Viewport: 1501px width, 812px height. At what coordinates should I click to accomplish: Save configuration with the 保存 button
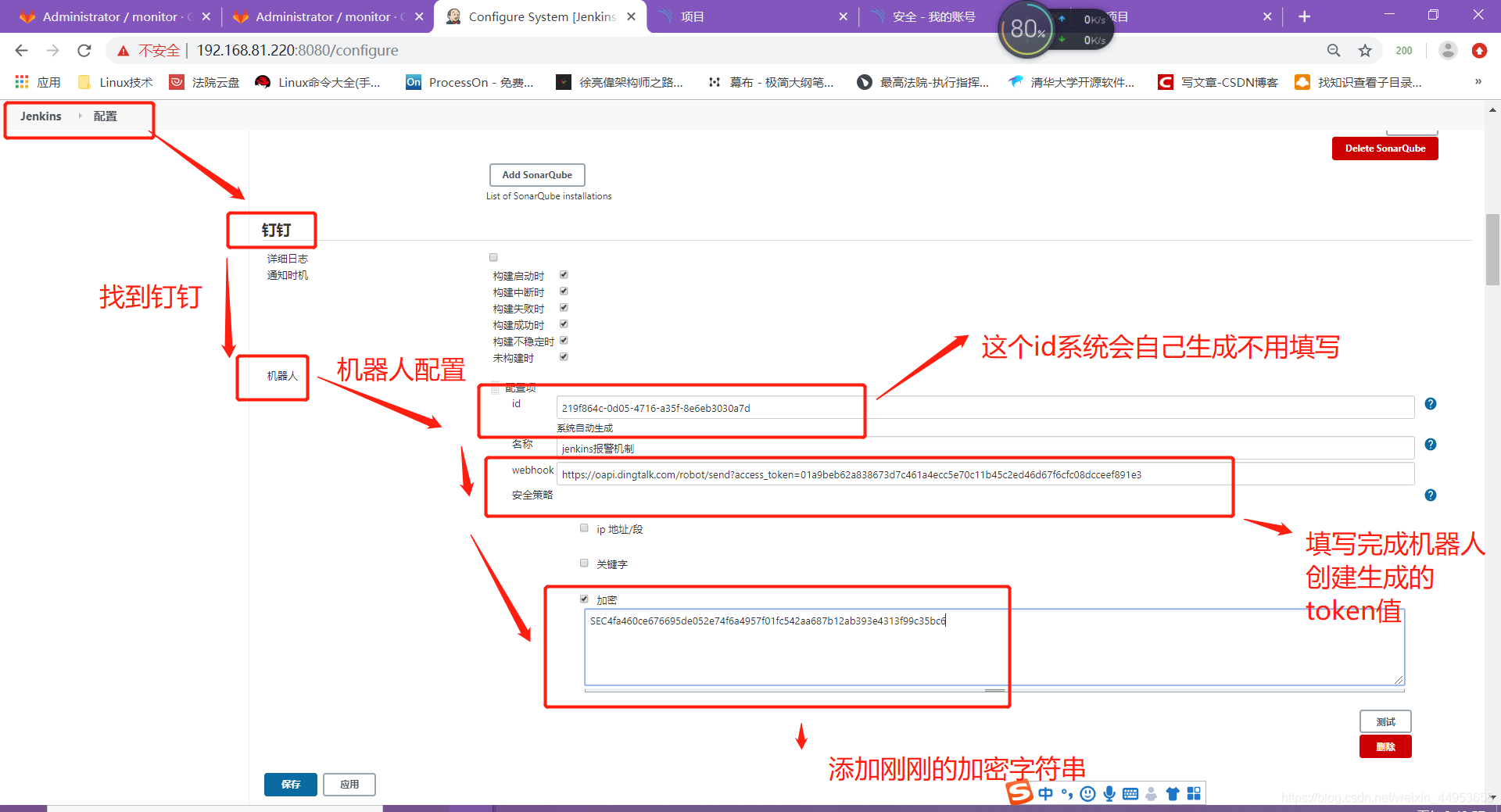(x=291, y=785)
